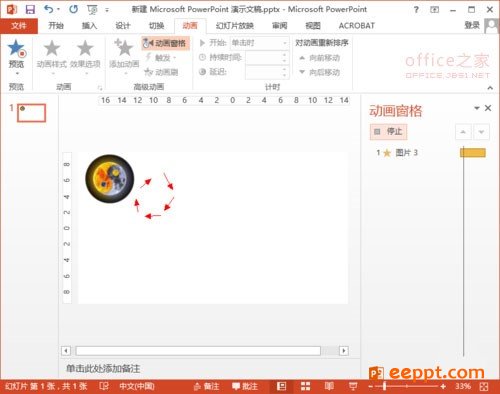Viewport: 500px width, 394px height.
Task: Click the zoom slider handle
Action: pos(384,386)
